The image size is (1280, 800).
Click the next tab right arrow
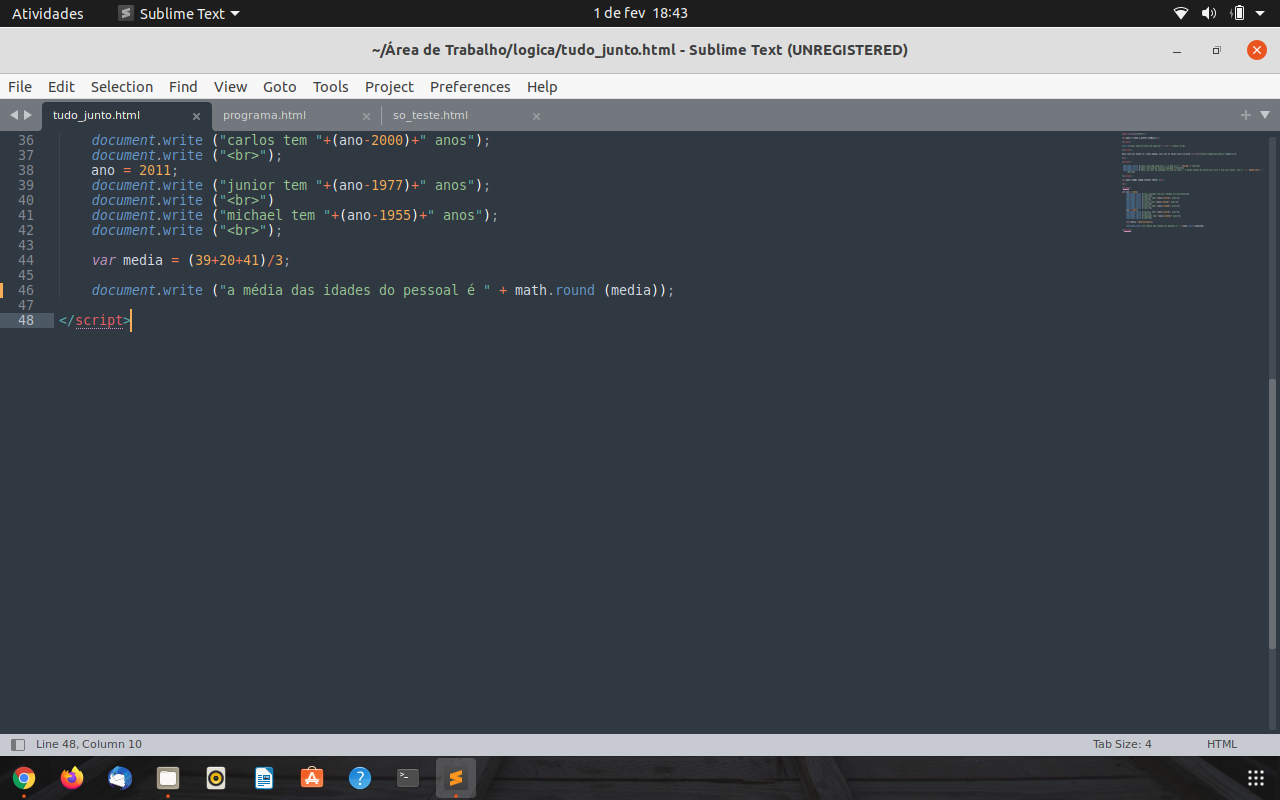coord(28,115)
